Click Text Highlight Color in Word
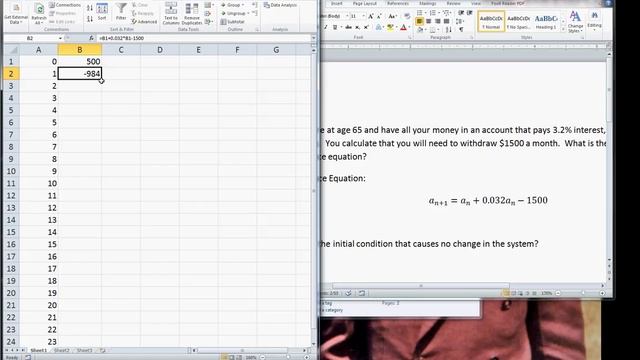Viewport: 640px width, 360px height. 390,27
